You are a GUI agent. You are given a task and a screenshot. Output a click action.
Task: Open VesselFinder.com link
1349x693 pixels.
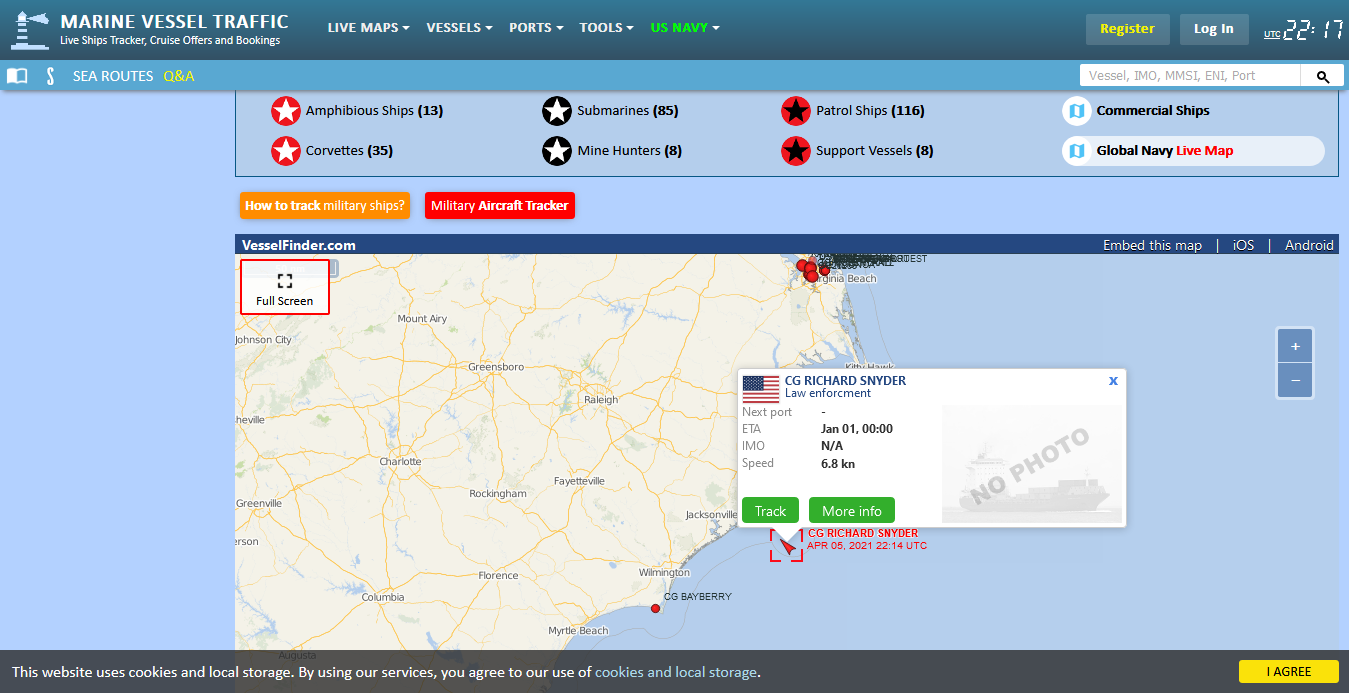[299, 245]
